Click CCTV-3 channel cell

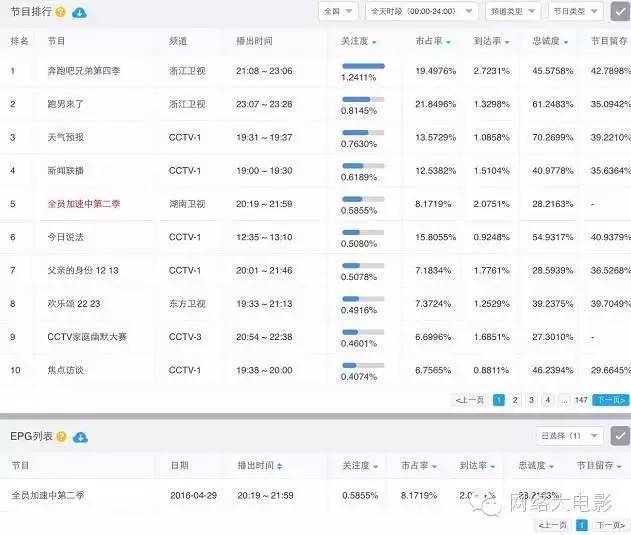[185, 337]
